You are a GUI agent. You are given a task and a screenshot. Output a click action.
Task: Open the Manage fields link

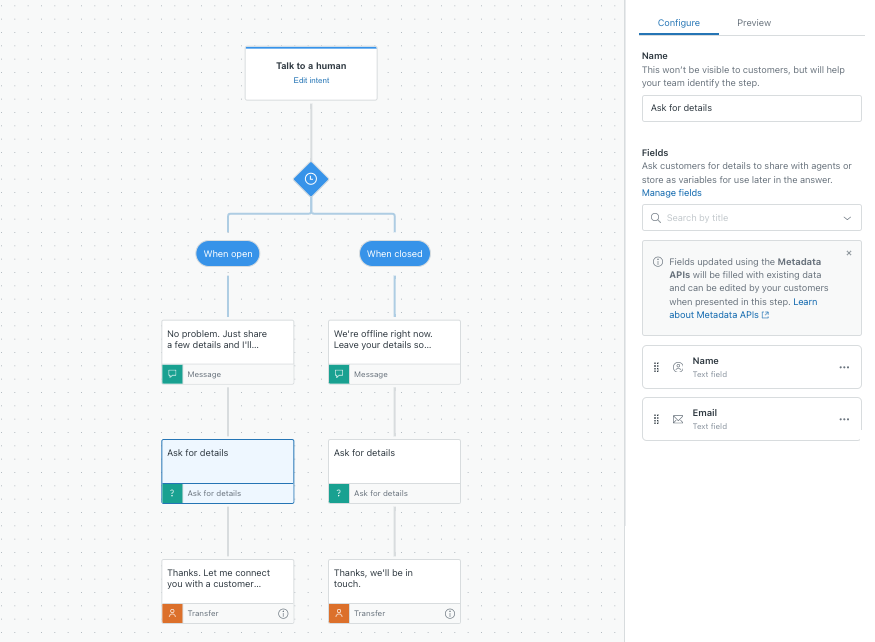tap(671, 193)
